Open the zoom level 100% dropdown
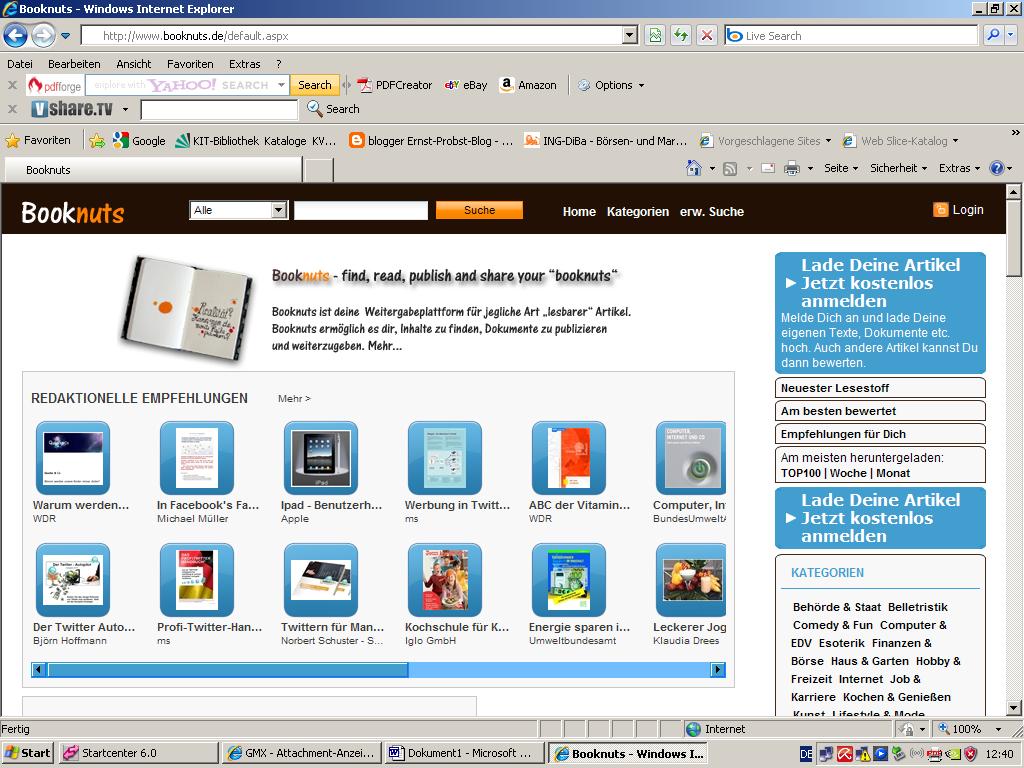This screenshot has height=768, width=1024. pyautogui.click(x=998, y=729)
